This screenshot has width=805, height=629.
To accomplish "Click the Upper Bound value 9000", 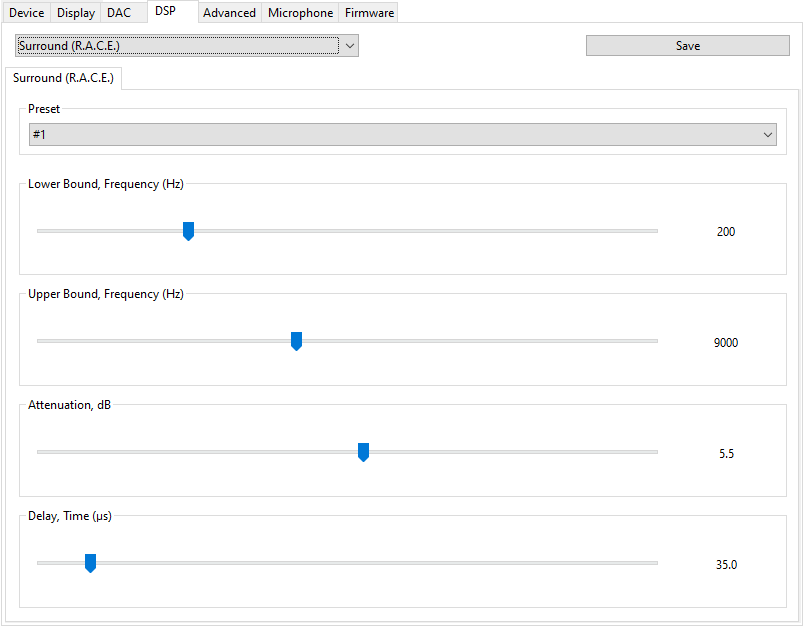I will tap(726, 343).
